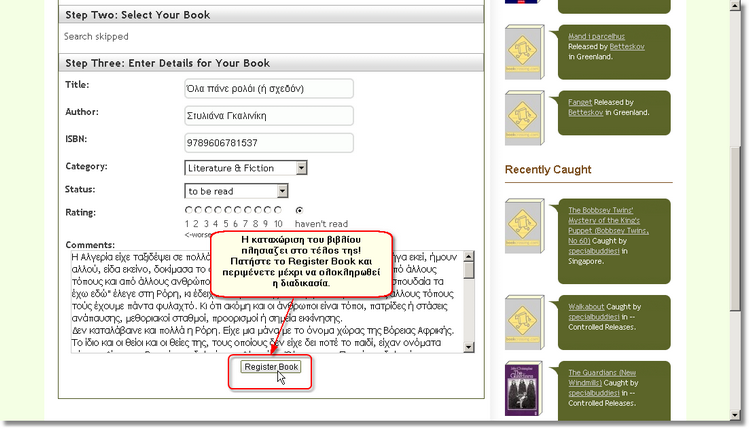Click the Walk-about book icon
Viewport: 749px width, 429px height.
coord(525,320)
